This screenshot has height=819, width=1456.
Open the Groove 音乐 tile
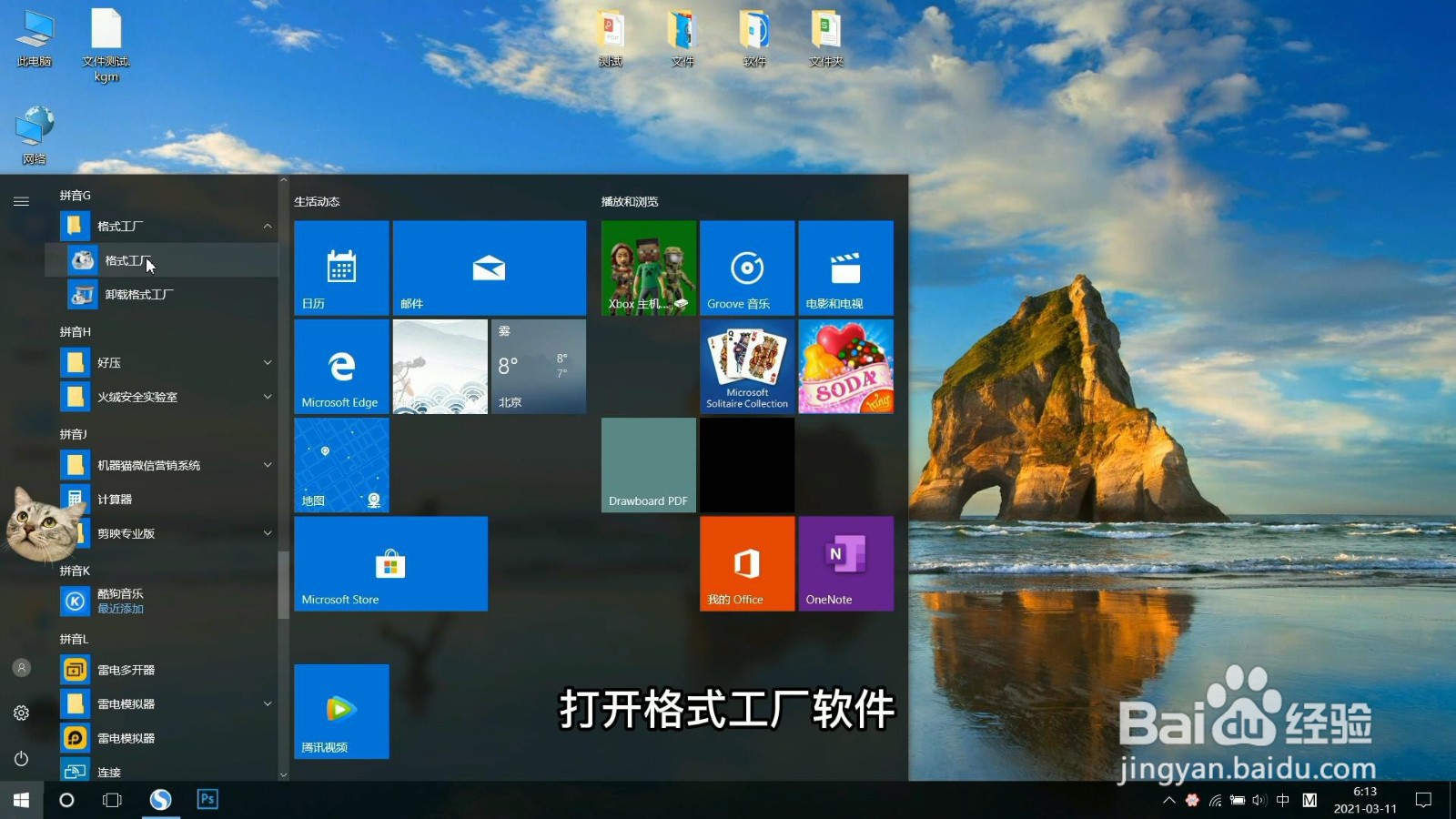pyautogui.click(x=747, y=268)
